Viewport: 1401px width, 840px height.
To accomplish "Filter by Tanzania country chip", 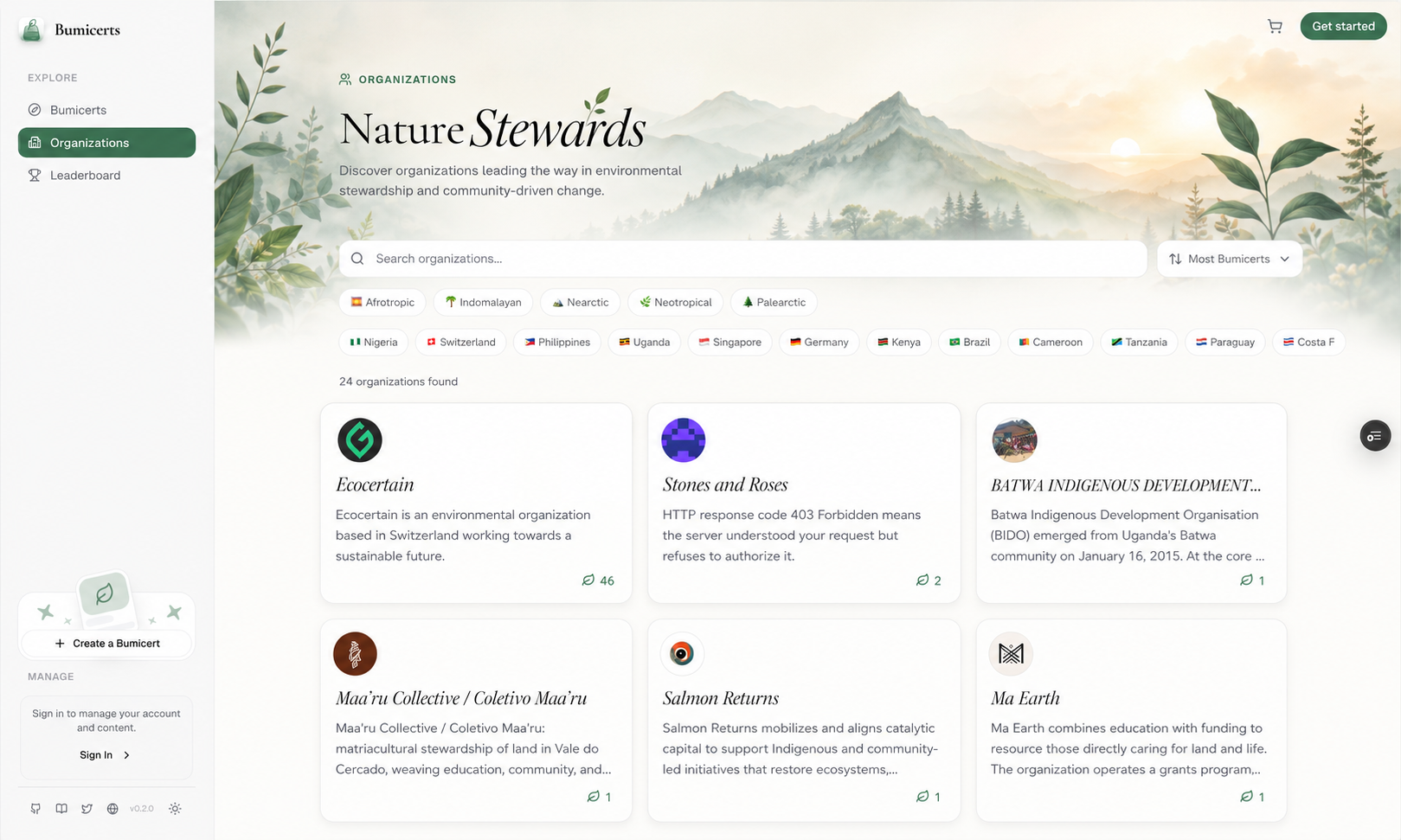I will point(1140,342).
